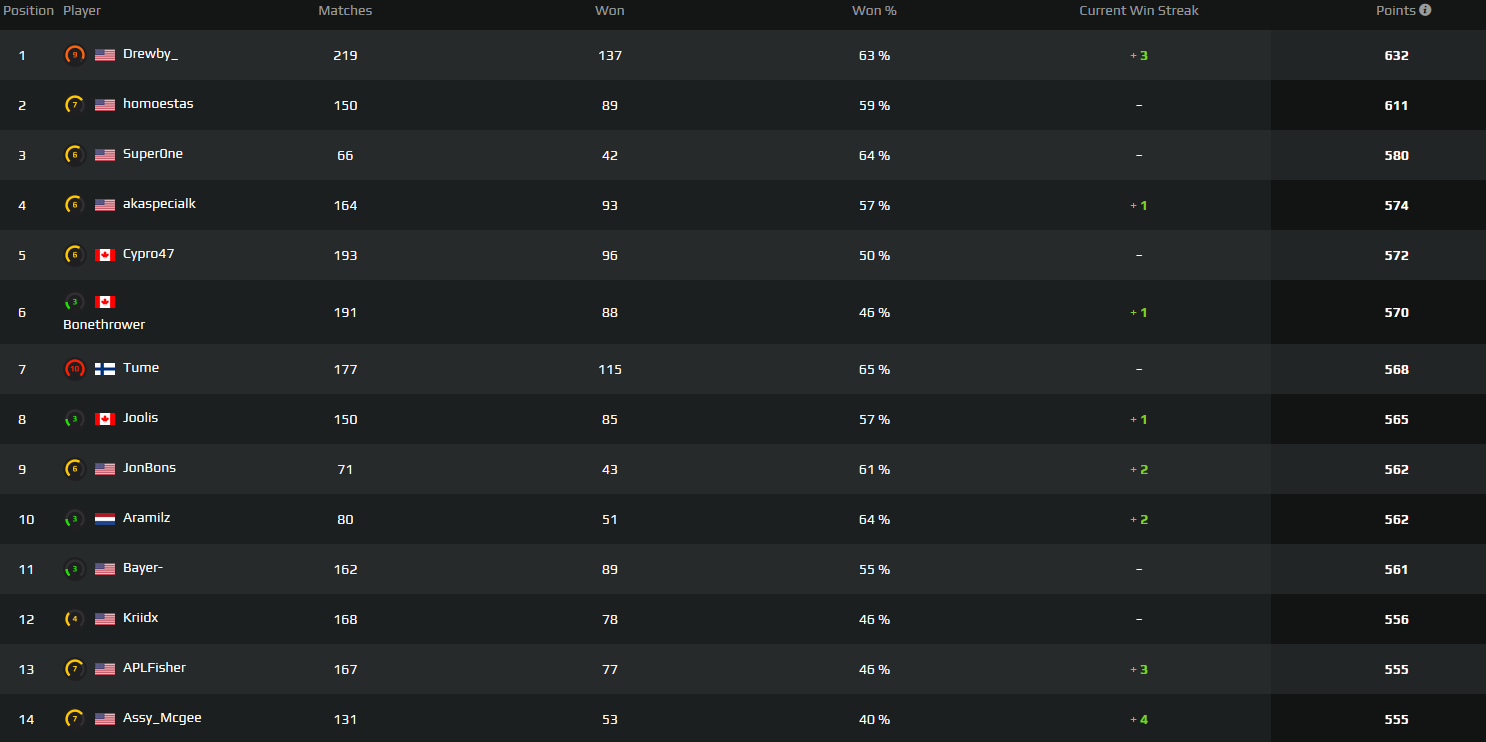Click Bonethrower's green level 3 badge
Image resolution: width=1486 pixels, height=742 pixels.
click(74, 301)
